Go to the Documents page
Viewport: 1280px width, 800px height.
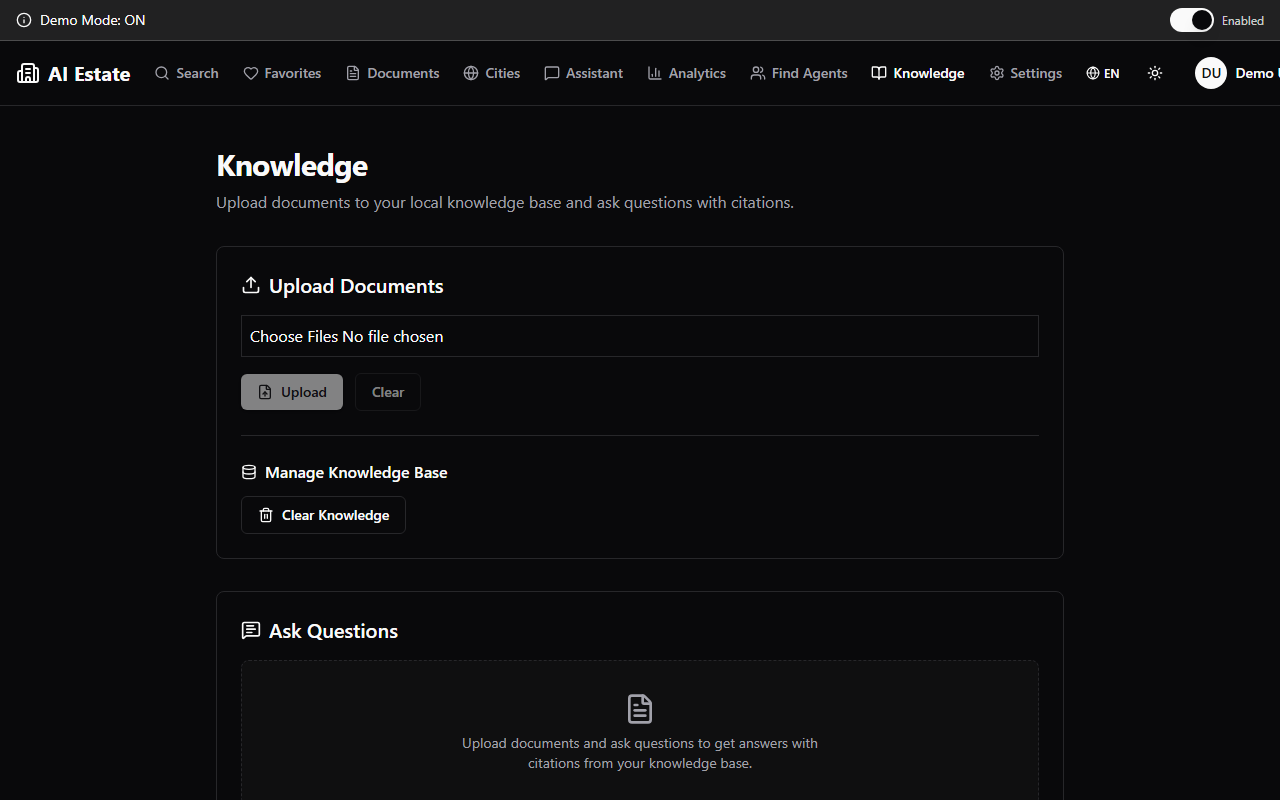pyautogui.click(x=393, y=73)
